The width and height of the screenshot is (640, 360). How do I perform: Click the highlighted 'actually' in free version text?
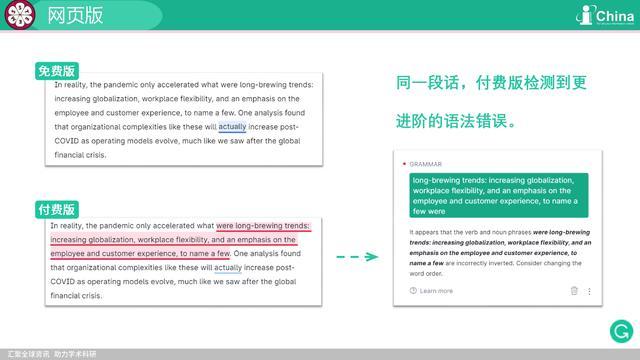click(232, 127)
